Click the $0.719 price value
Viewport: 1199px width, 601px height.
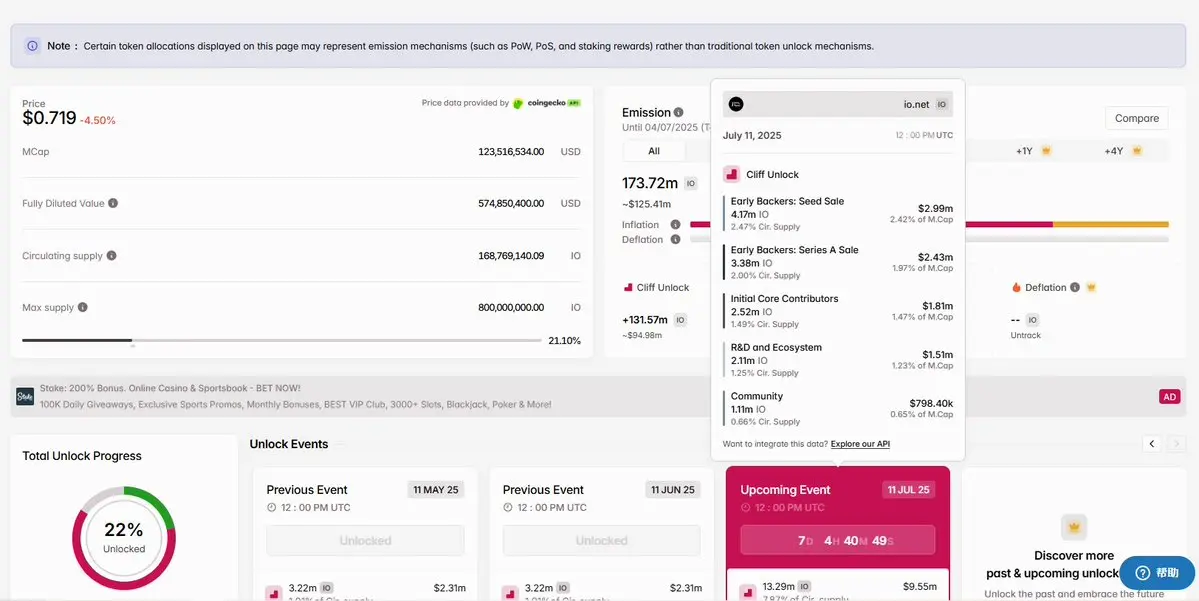[x=49, y=119]
